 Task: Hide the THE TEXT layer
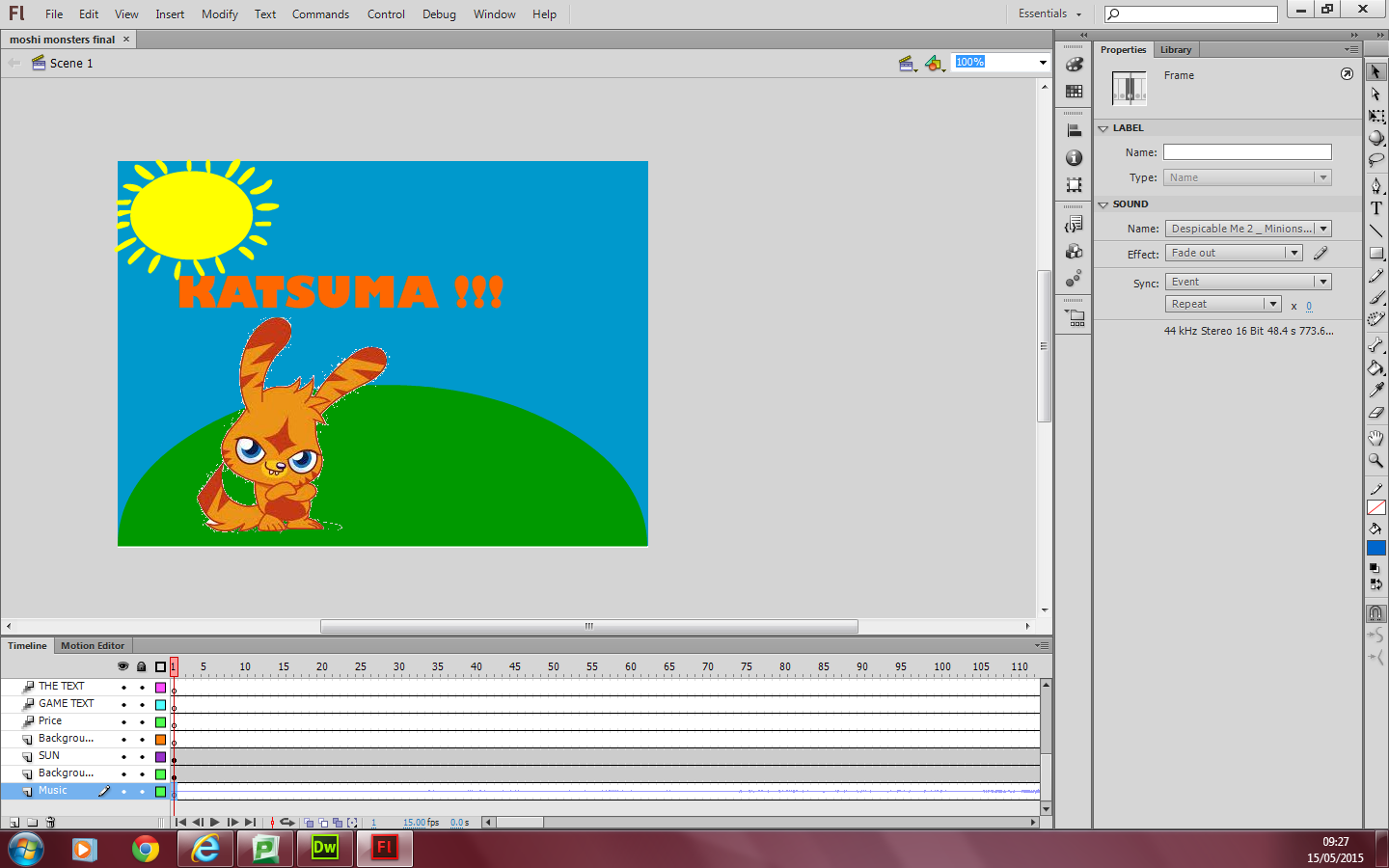point(123,688)
